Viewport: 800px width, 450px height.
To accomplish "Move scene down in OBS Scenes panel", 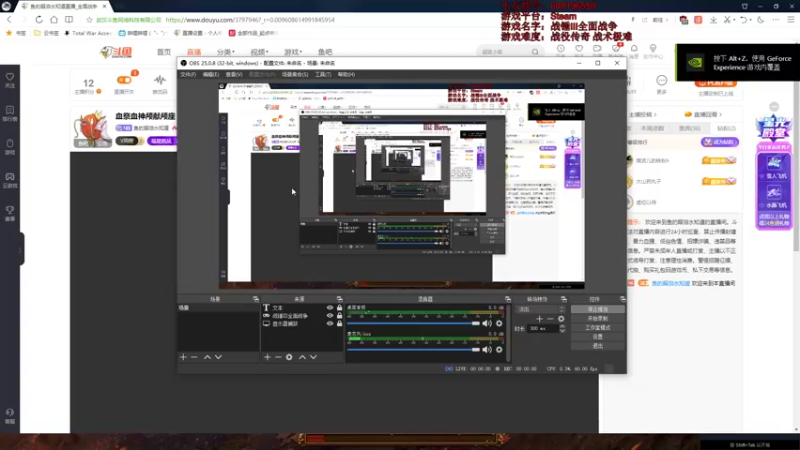I will coord(218,357).
